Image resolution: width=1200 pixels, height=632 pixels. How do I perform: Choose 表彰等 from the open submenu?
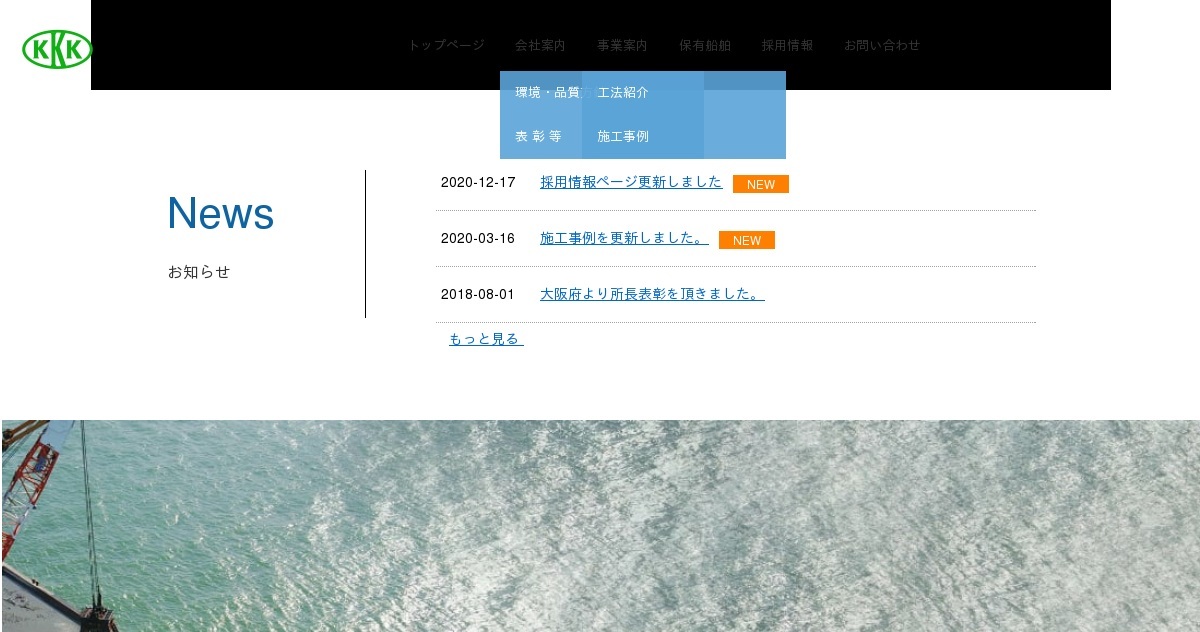[x=541, y=136]
